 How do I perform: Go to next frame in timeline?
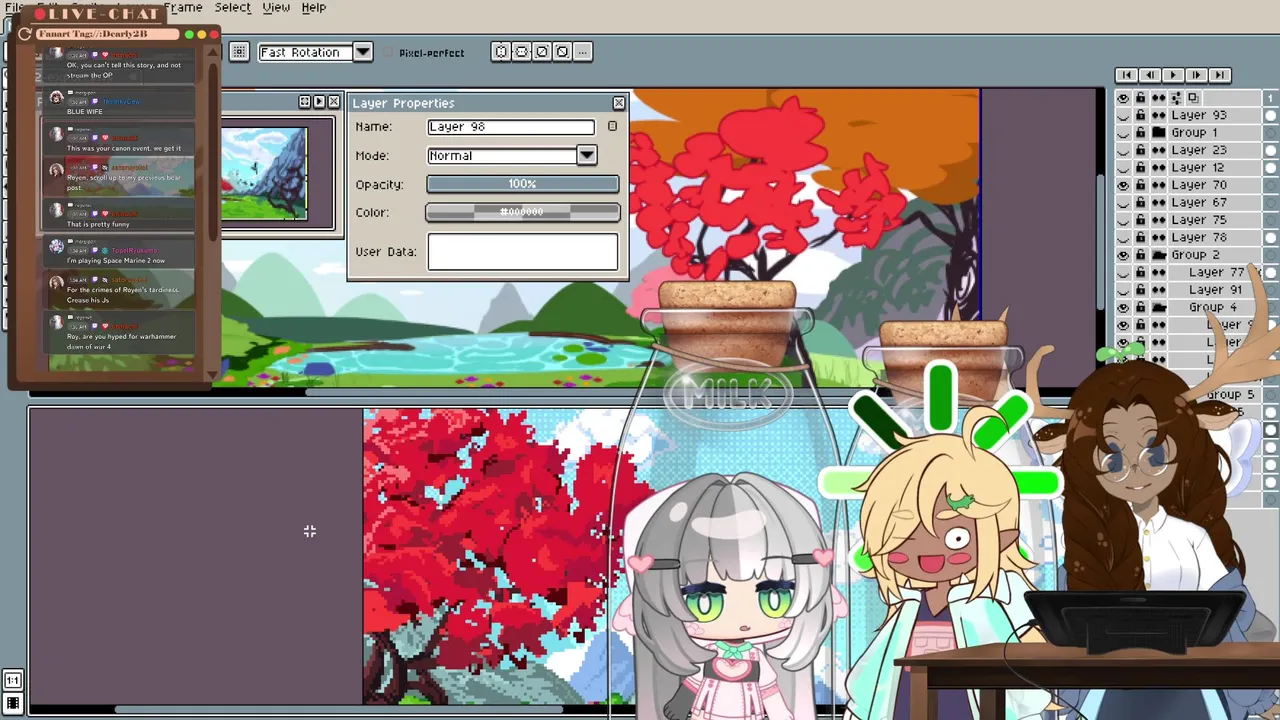click(x=1196, y=75)
